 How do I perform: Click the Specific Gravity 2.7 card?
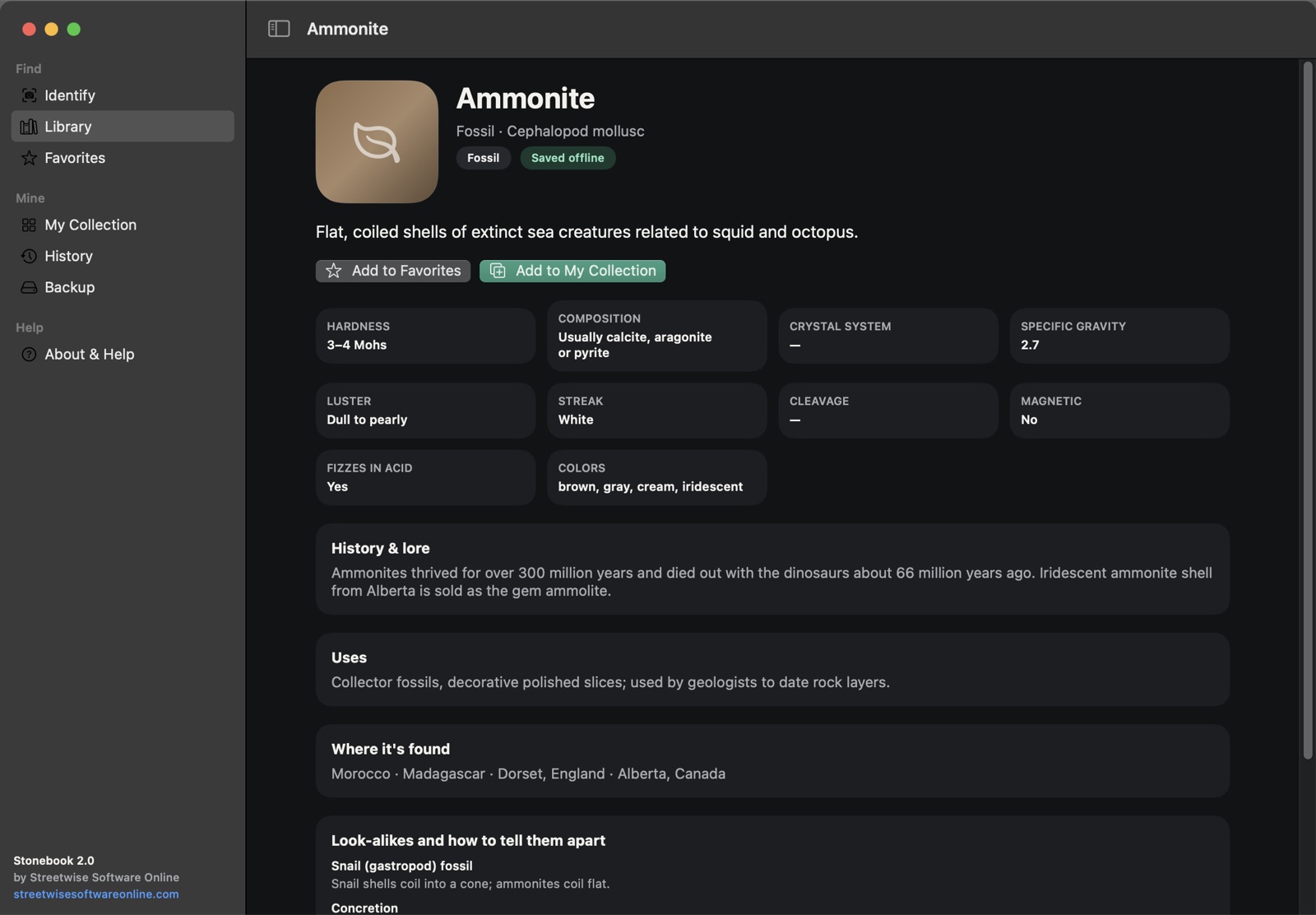(x=1119, y=336)
